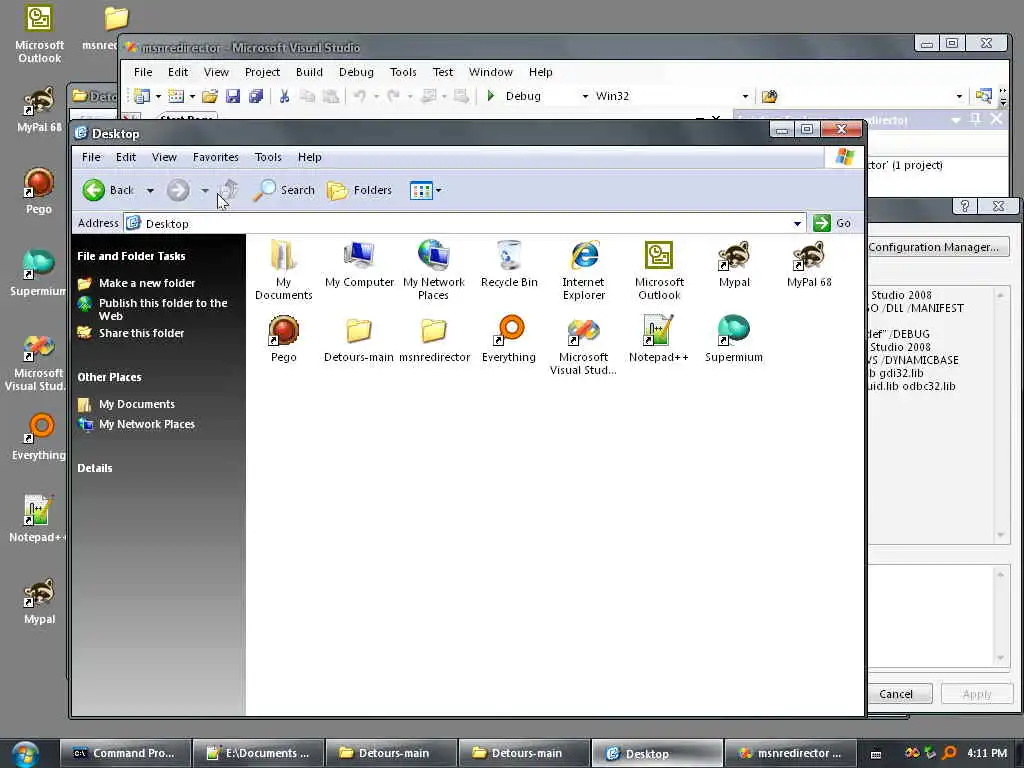Click Visual Studio New Project icon
Screen dimensions: 1024x768
tap(142, 96)
